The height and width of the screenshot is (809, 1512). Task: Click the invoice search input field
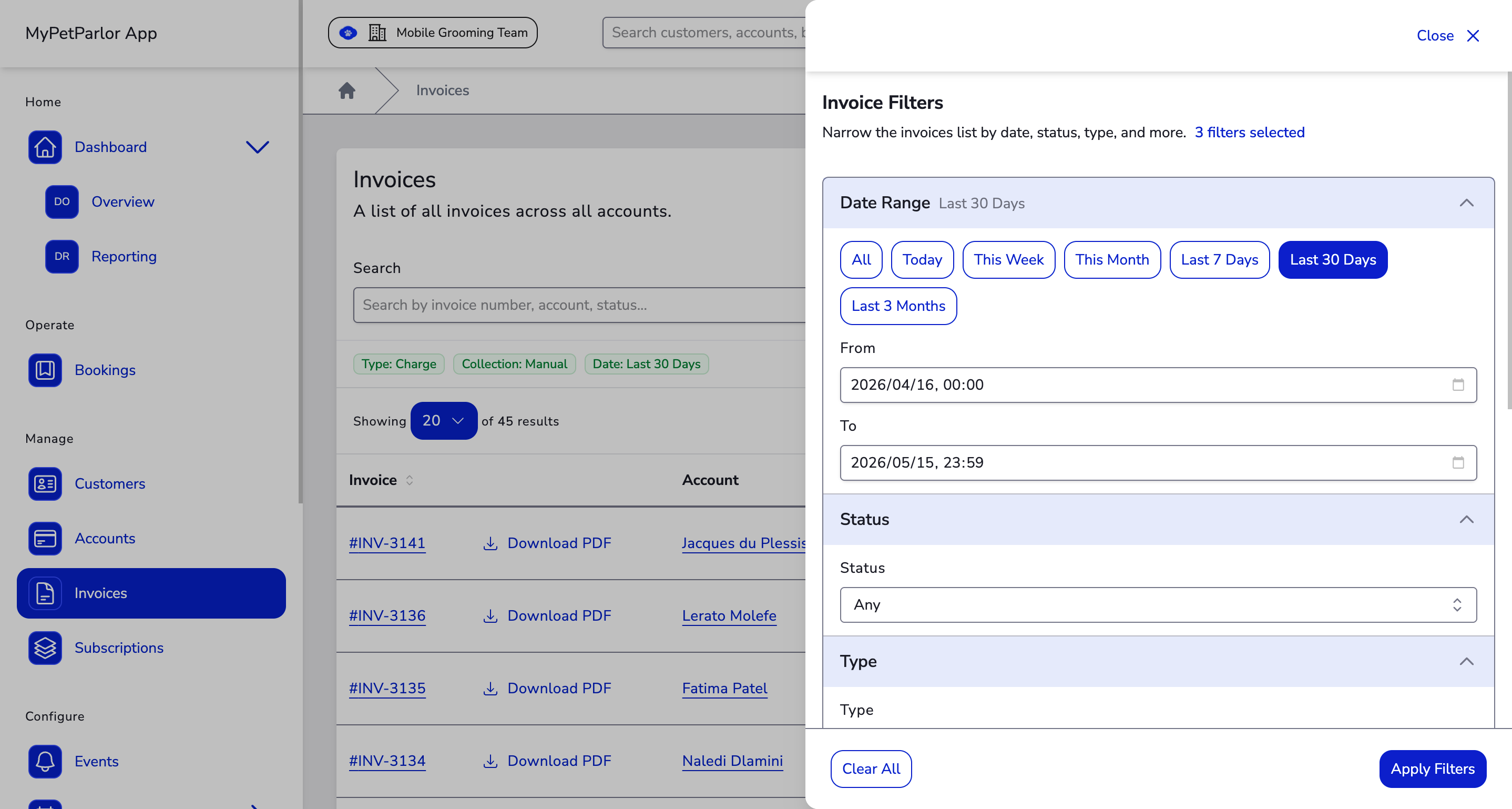point(579,305)
